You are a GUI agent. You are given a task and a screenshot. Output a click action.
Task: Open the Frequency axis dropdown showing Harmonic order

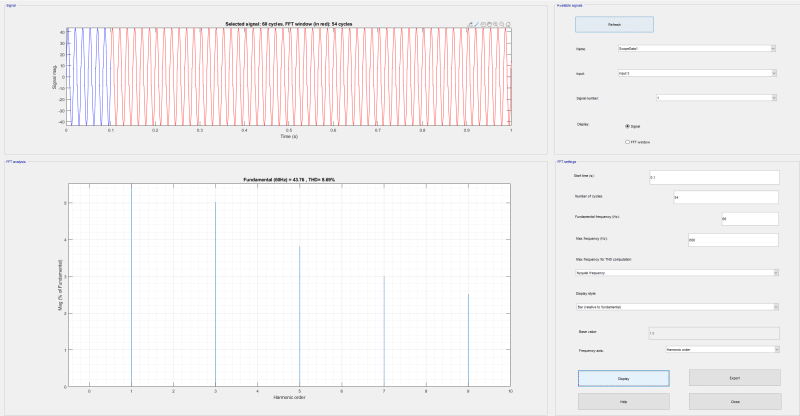(722, 350)
